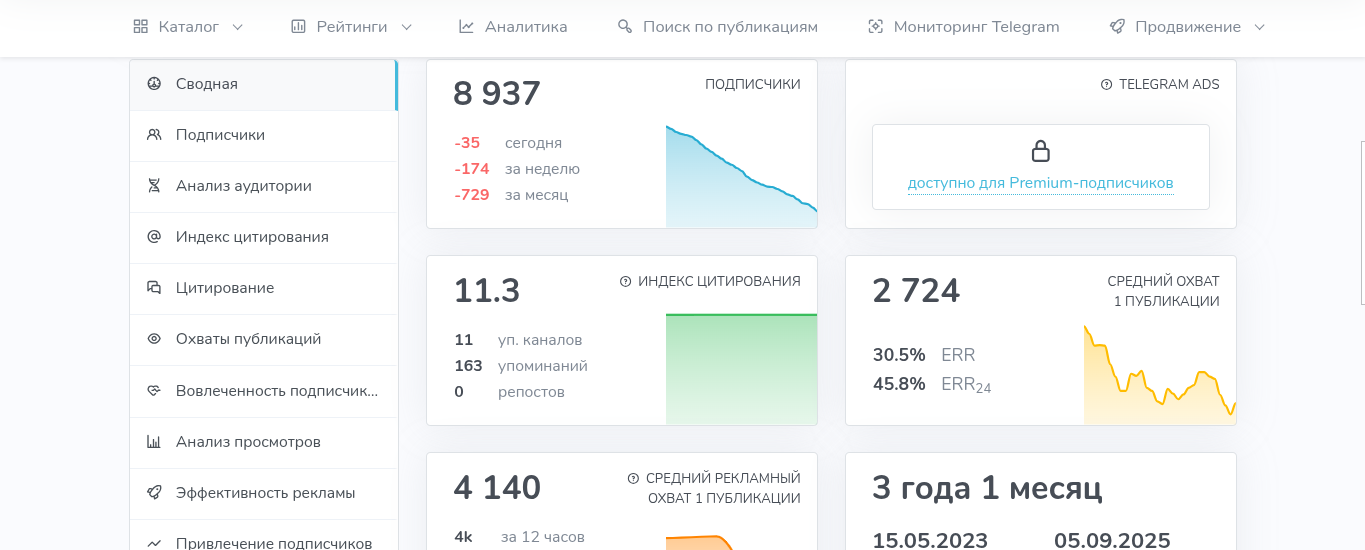Go to Поиск по публикациям

717,27
